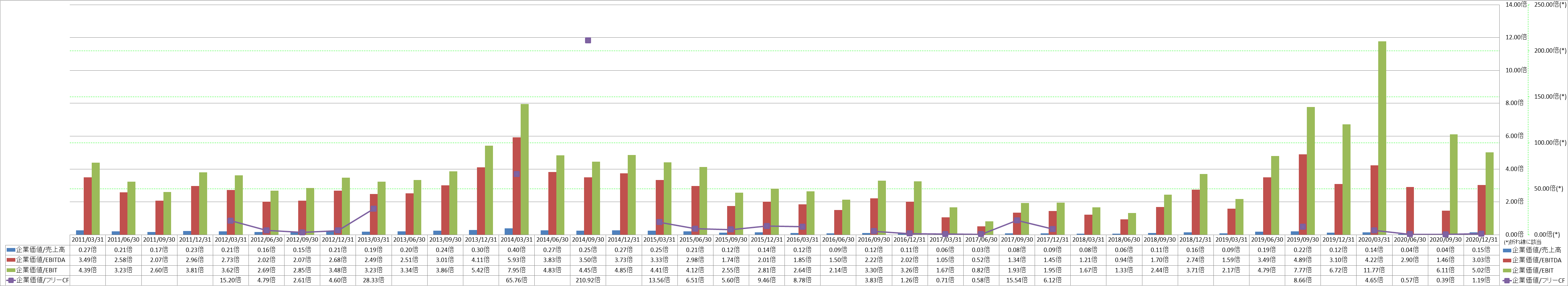Click the 1.19倍 cell under 2020/12/31
The width and height of the screenshot is (1568, 286).
click(x=1481, y=281)
